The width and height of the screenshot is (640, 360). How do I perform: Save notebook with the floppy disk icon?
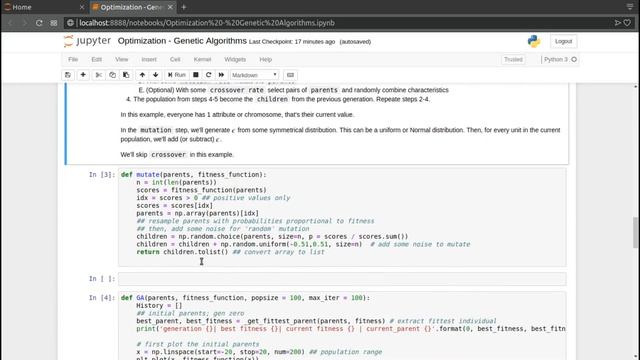pos(68,75)
